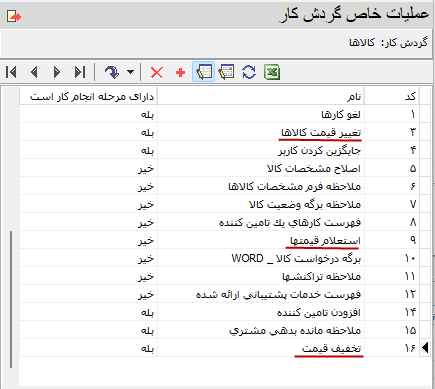The image size is (435, 389).
Task: Delete the record with the red X
Action: tap(157, 72)
